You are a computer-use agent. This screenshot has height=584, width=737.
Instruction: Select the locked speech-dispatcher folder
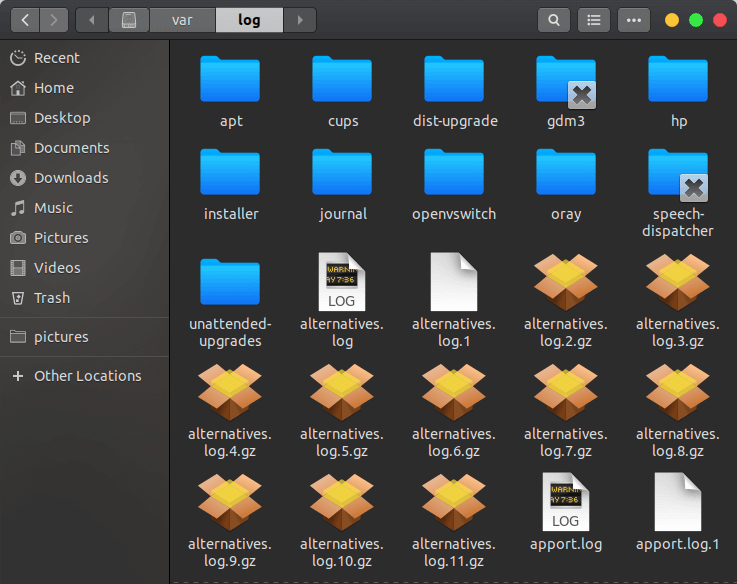[678, 193]
